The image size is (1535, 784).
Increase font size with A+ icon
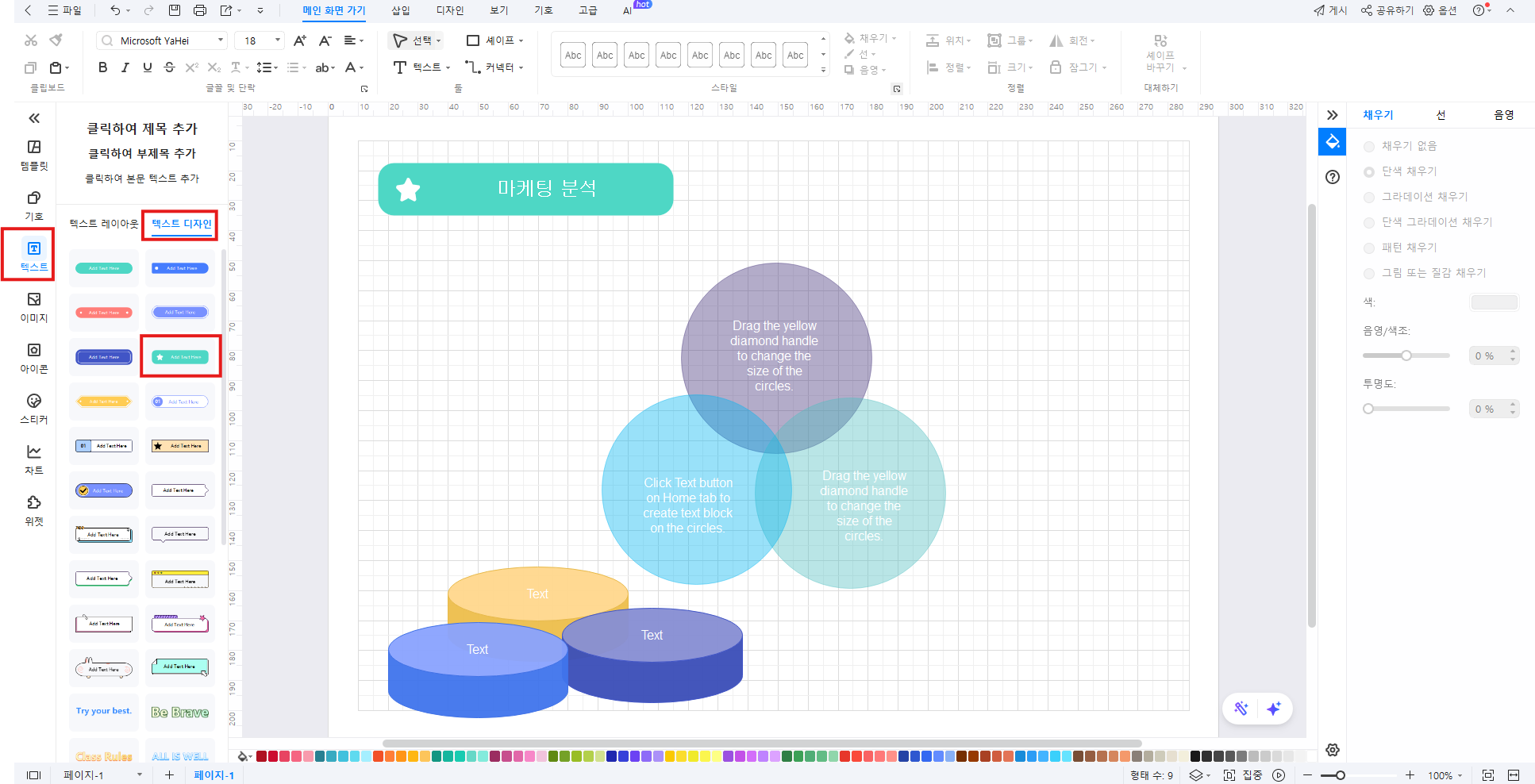coord(300,40)
